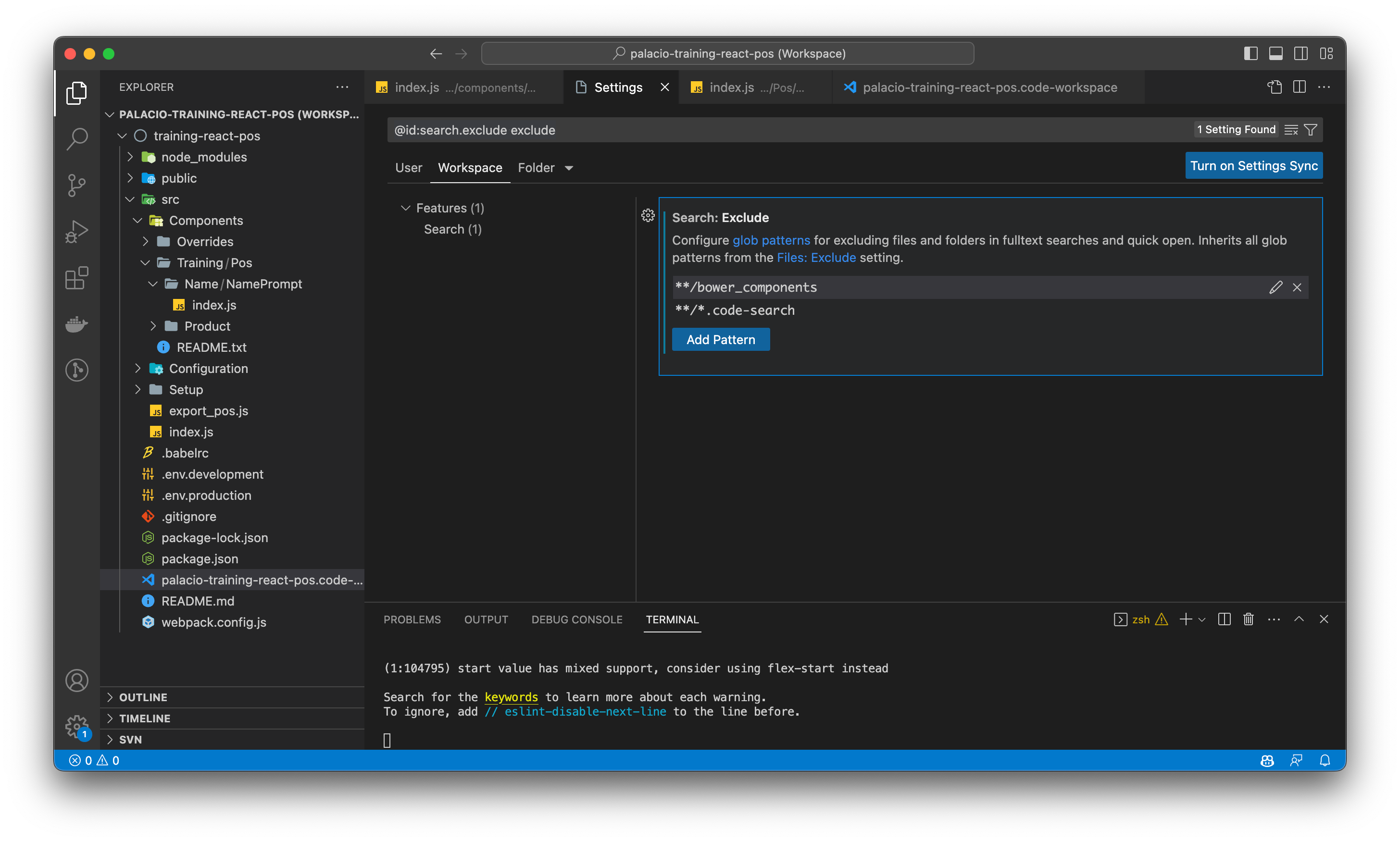1400x842 pixels.
Task: Expand the Overrides folder
Action: click(145, 241)
